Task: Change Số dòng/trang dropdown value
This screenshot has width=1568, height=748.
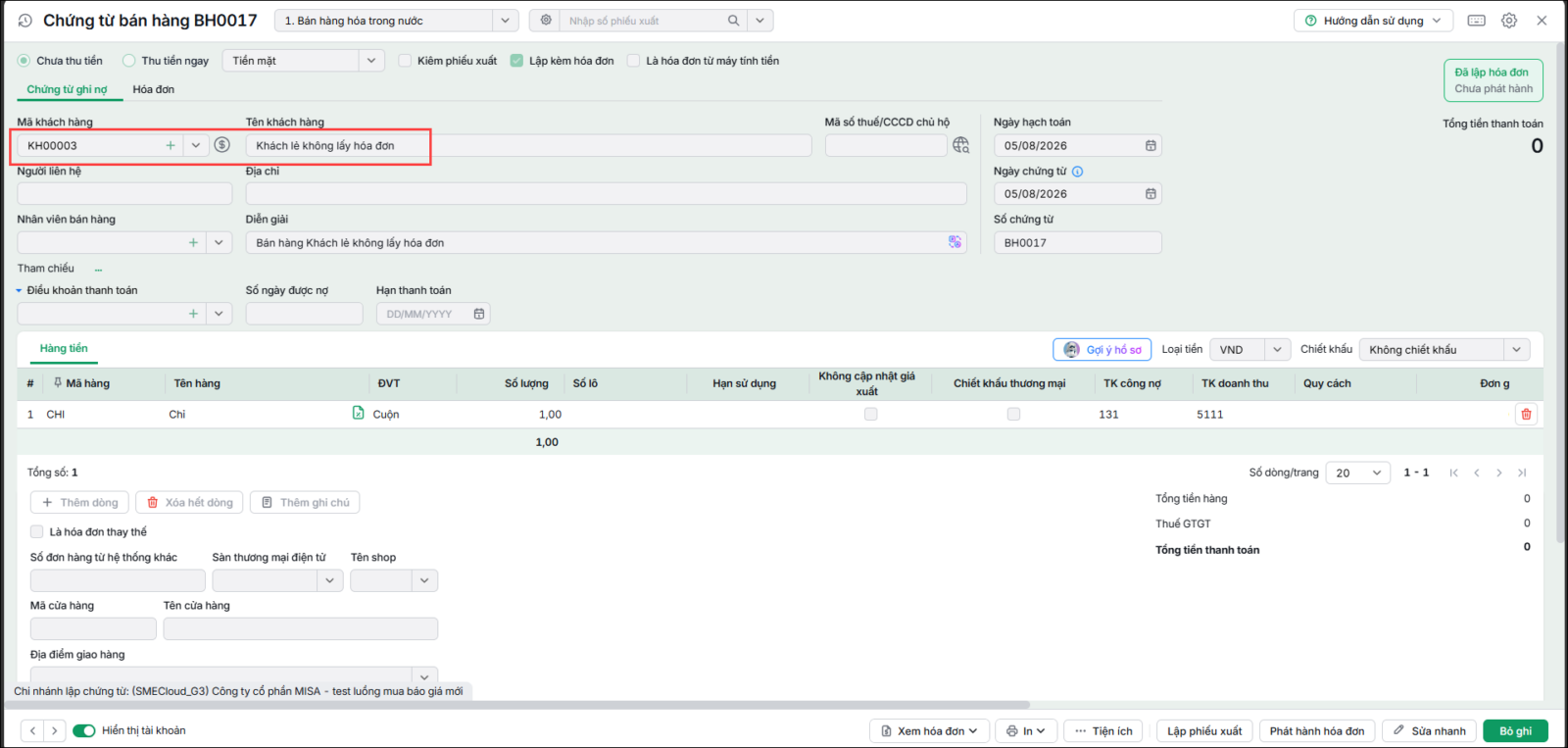Action: click(1357, 473)
